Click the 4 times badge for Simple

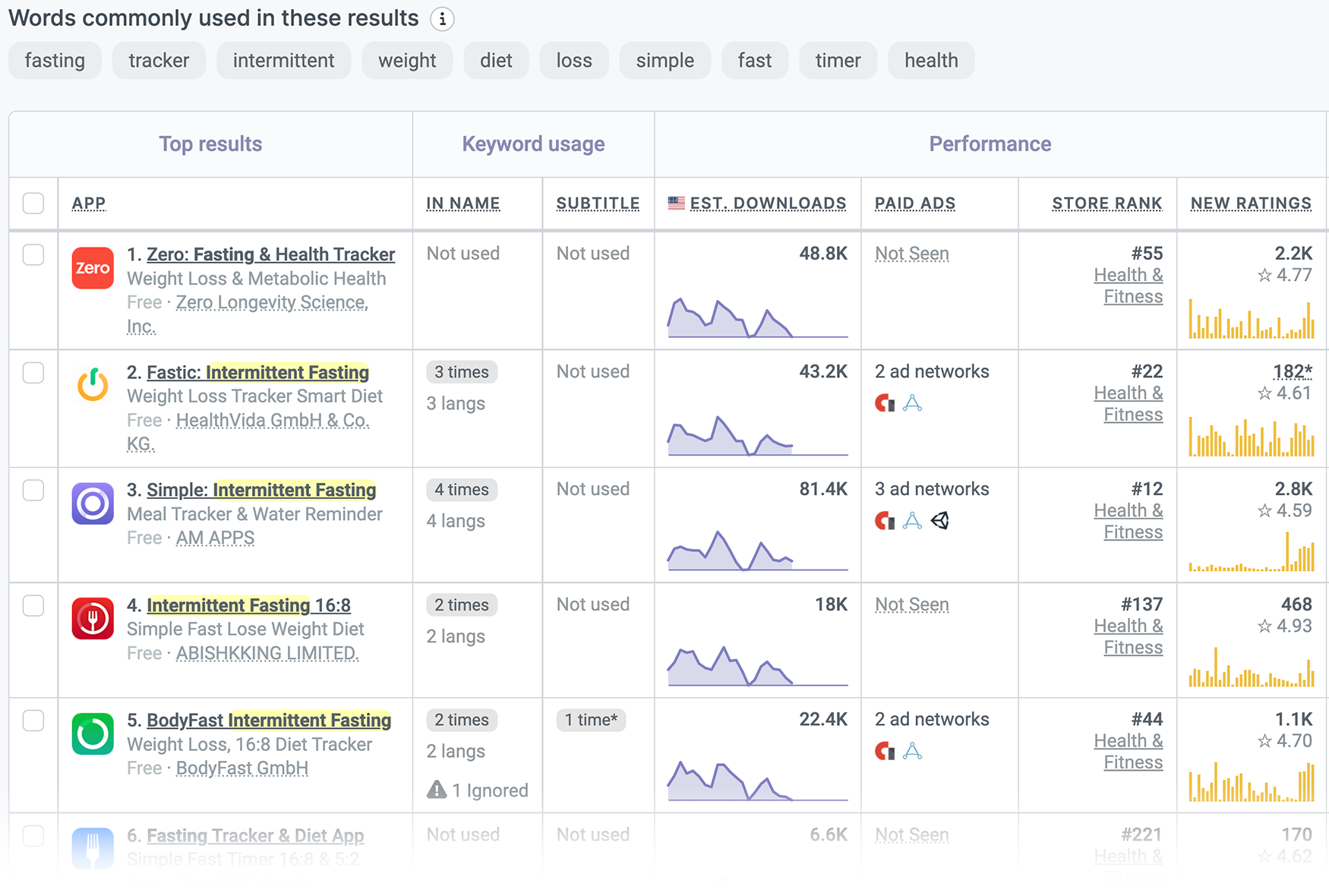coord(462,490)
